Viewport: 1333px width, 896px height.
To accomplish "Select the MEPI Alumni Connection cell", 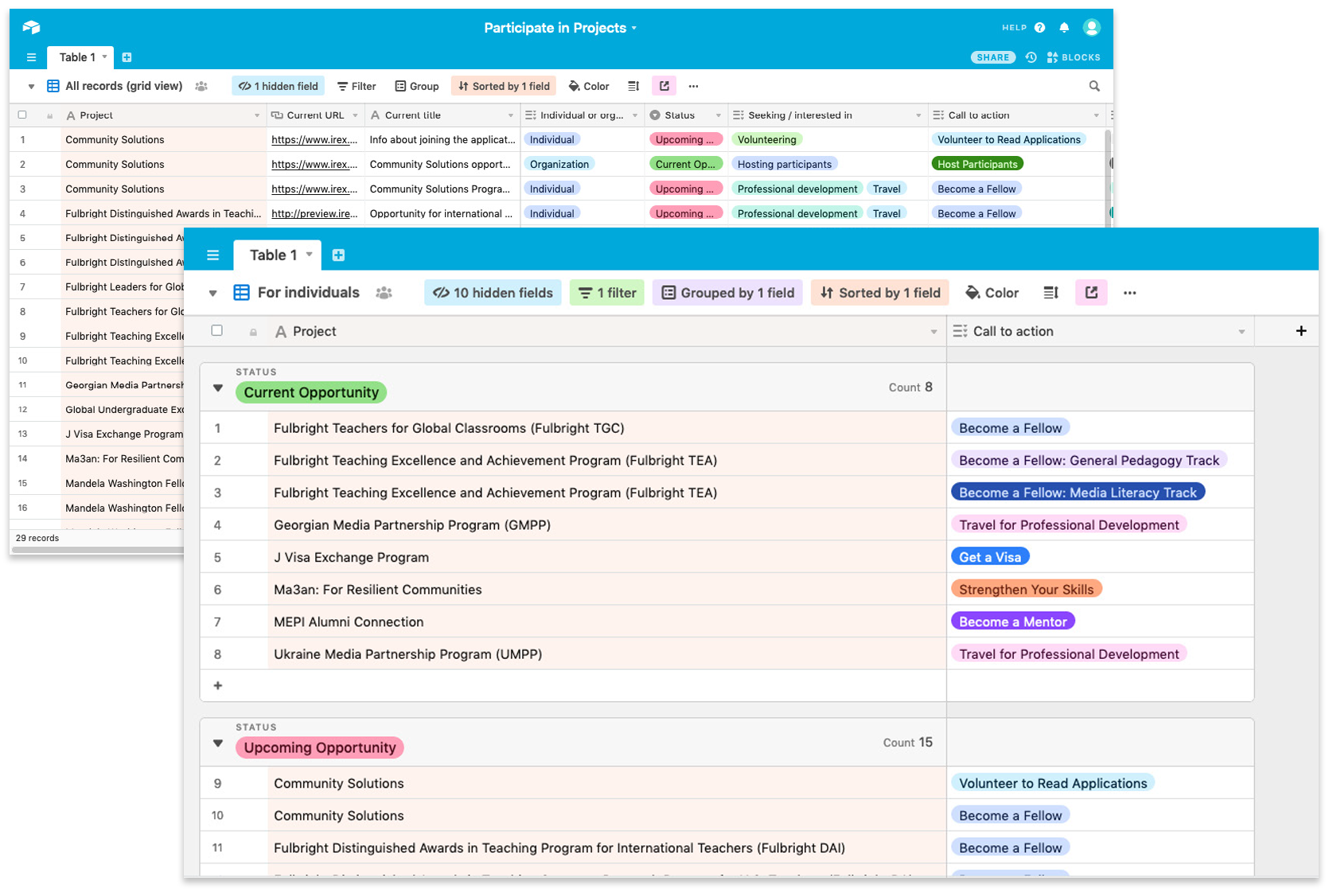I will click(x=606, y=621).
